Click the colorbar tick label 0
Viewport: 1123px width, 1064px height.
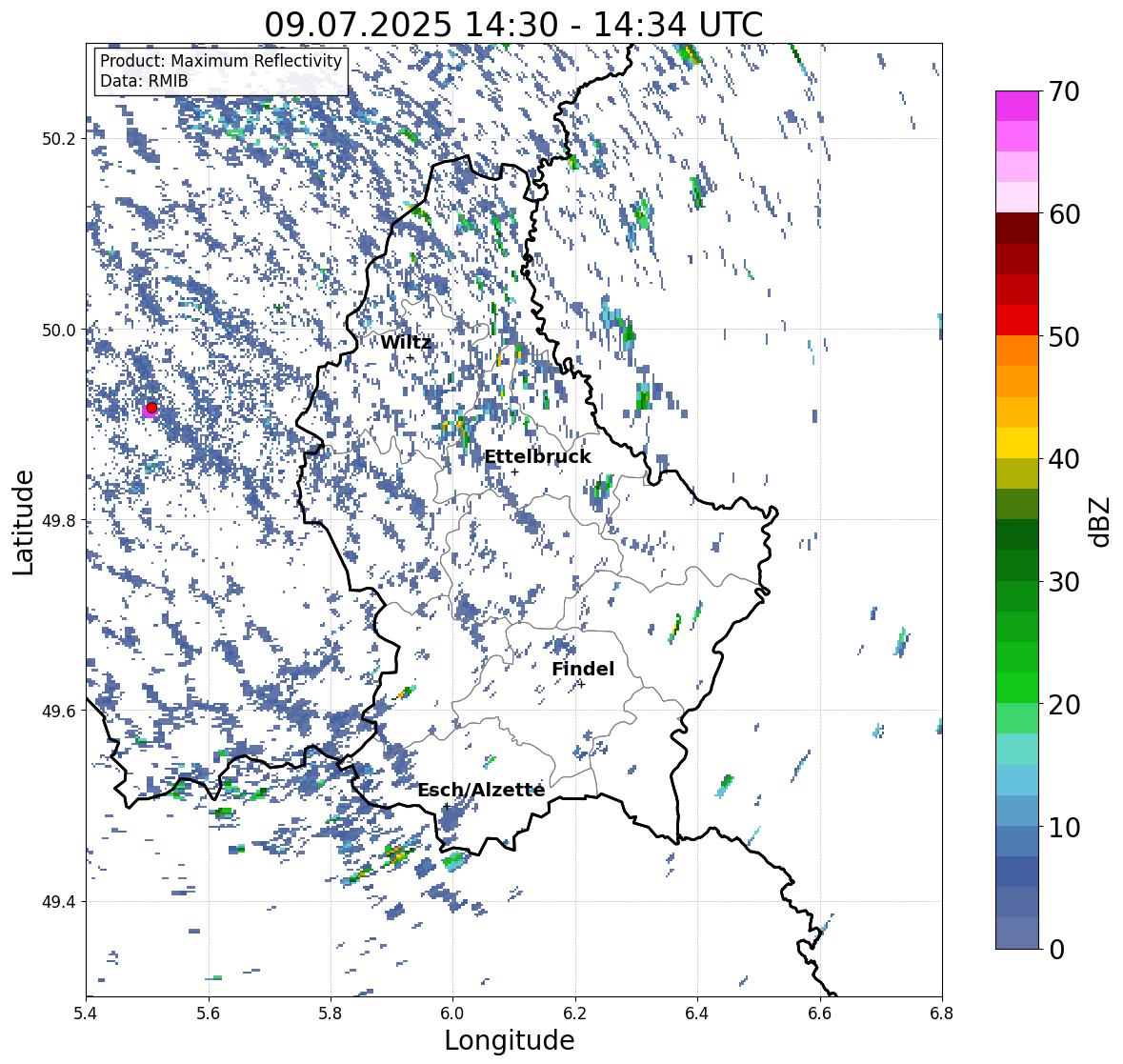click(x=1056, y=950)
